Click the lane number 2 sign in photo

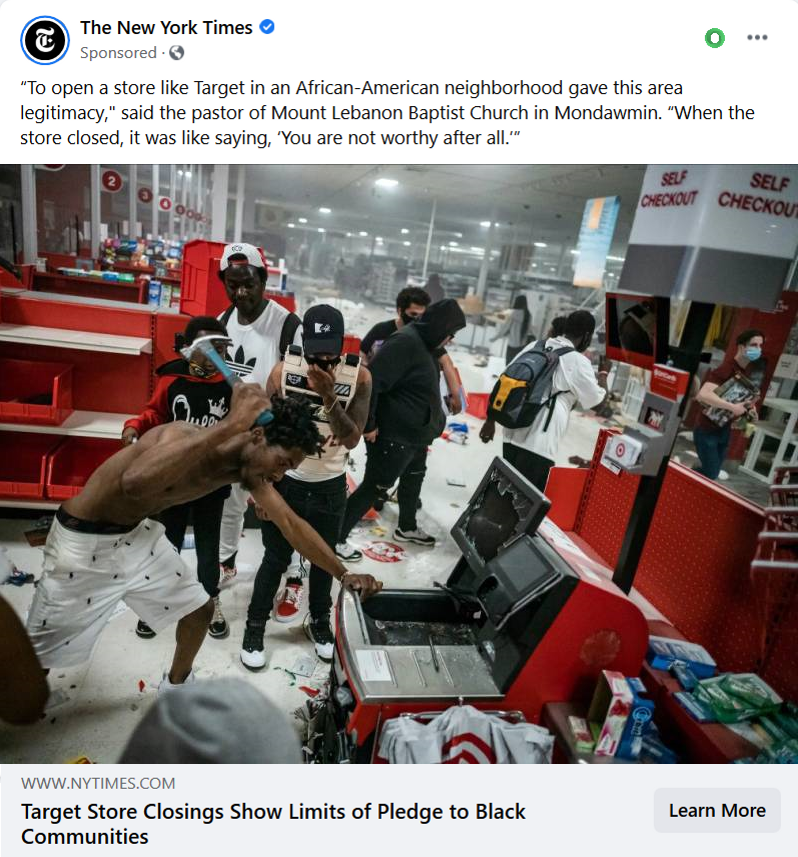coord(112,181)
